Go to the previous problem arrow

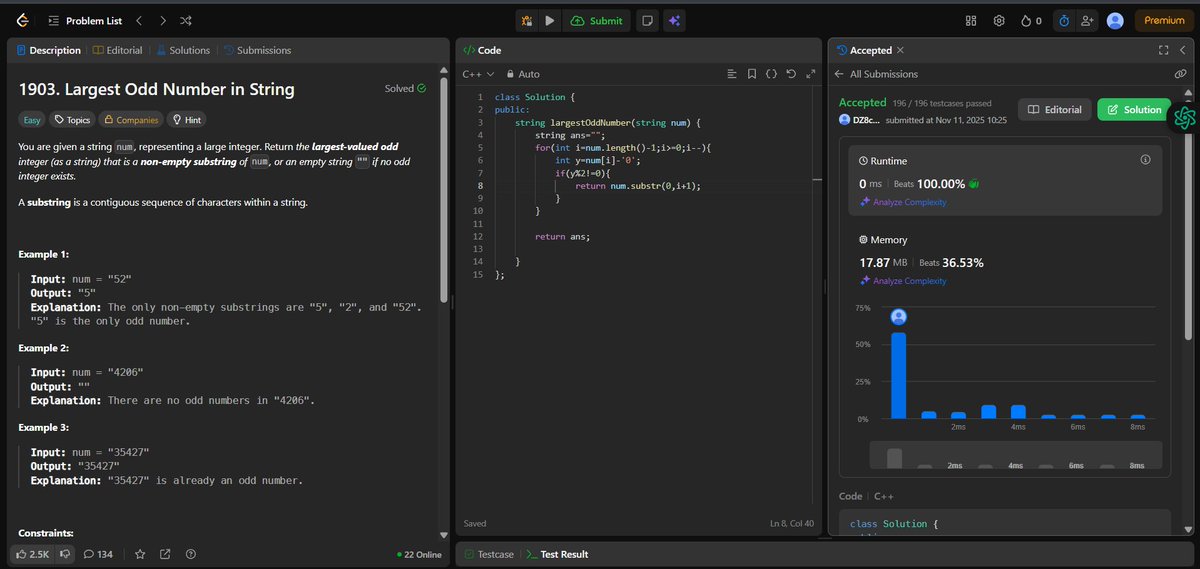[139, 20]
